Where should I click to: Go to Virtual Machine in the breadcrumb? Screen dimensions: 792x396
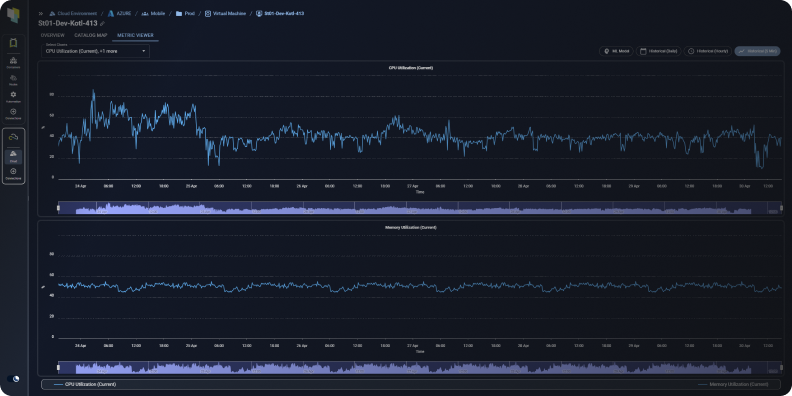[225, 14]
